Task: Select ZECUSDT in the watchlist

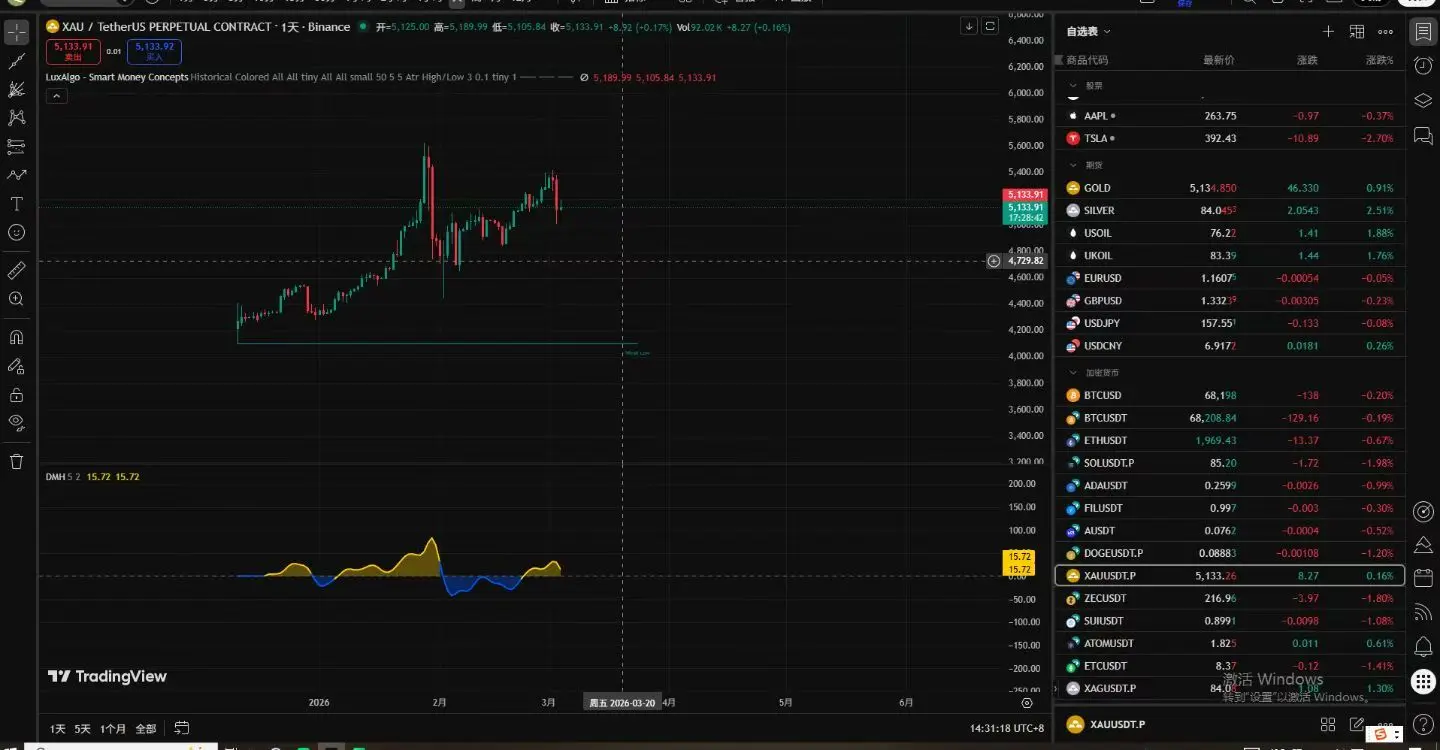Action: click(1230, 598)
